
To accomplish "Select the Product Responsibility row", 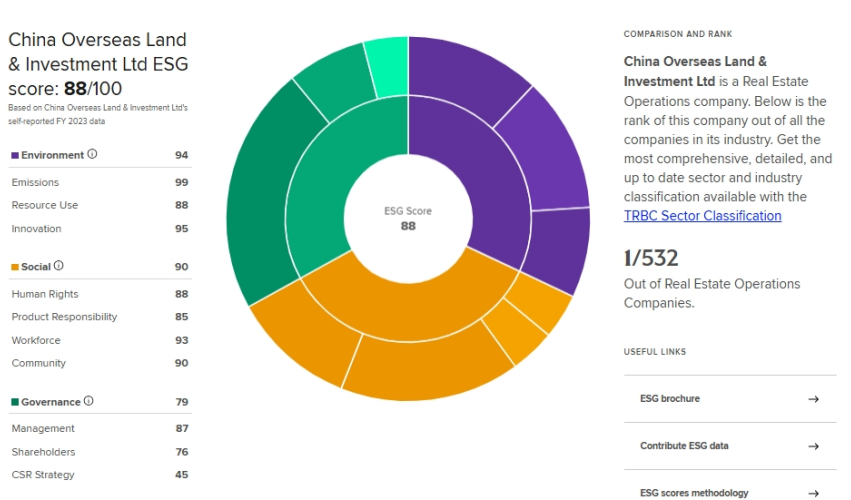I will (100, 317).
